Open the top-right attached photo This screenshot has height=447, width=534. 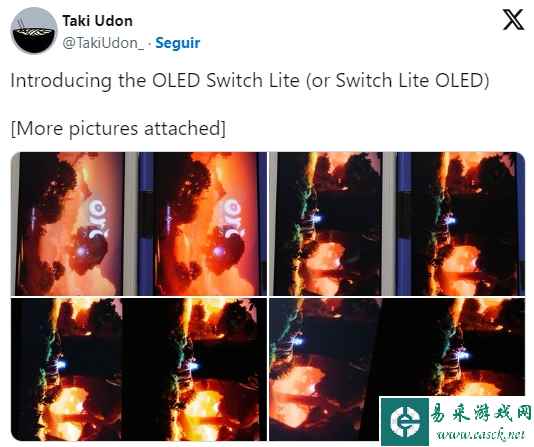(397, 224)
